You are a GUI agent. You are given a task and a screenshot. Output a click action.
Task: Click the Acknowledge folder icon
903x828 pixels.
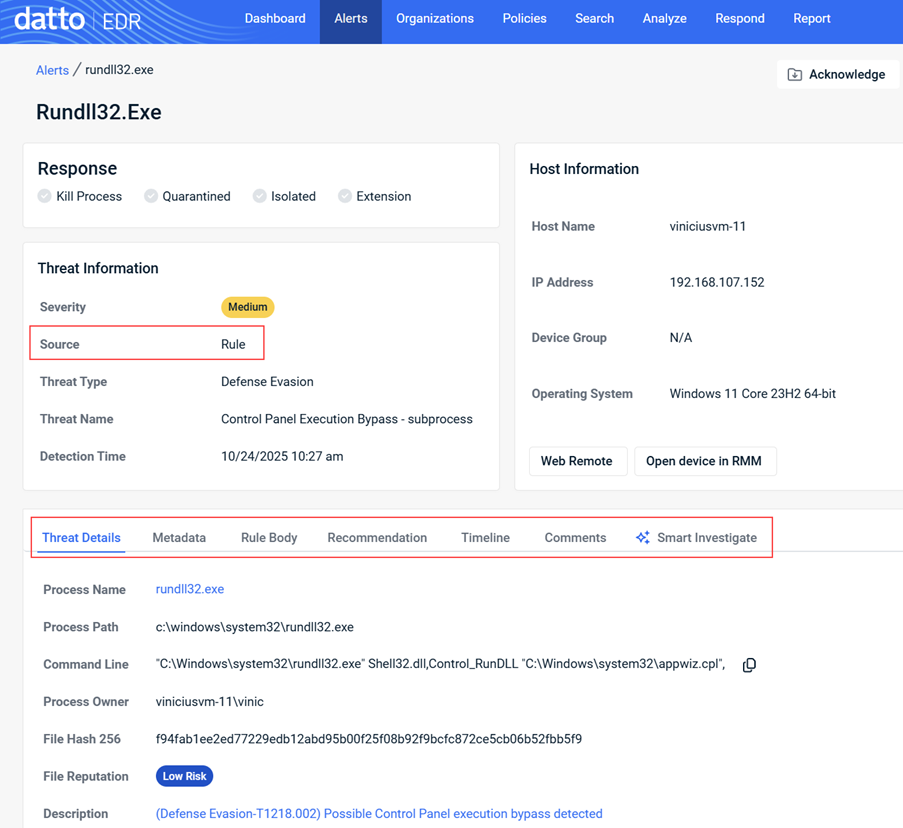(x=795, y=75)
